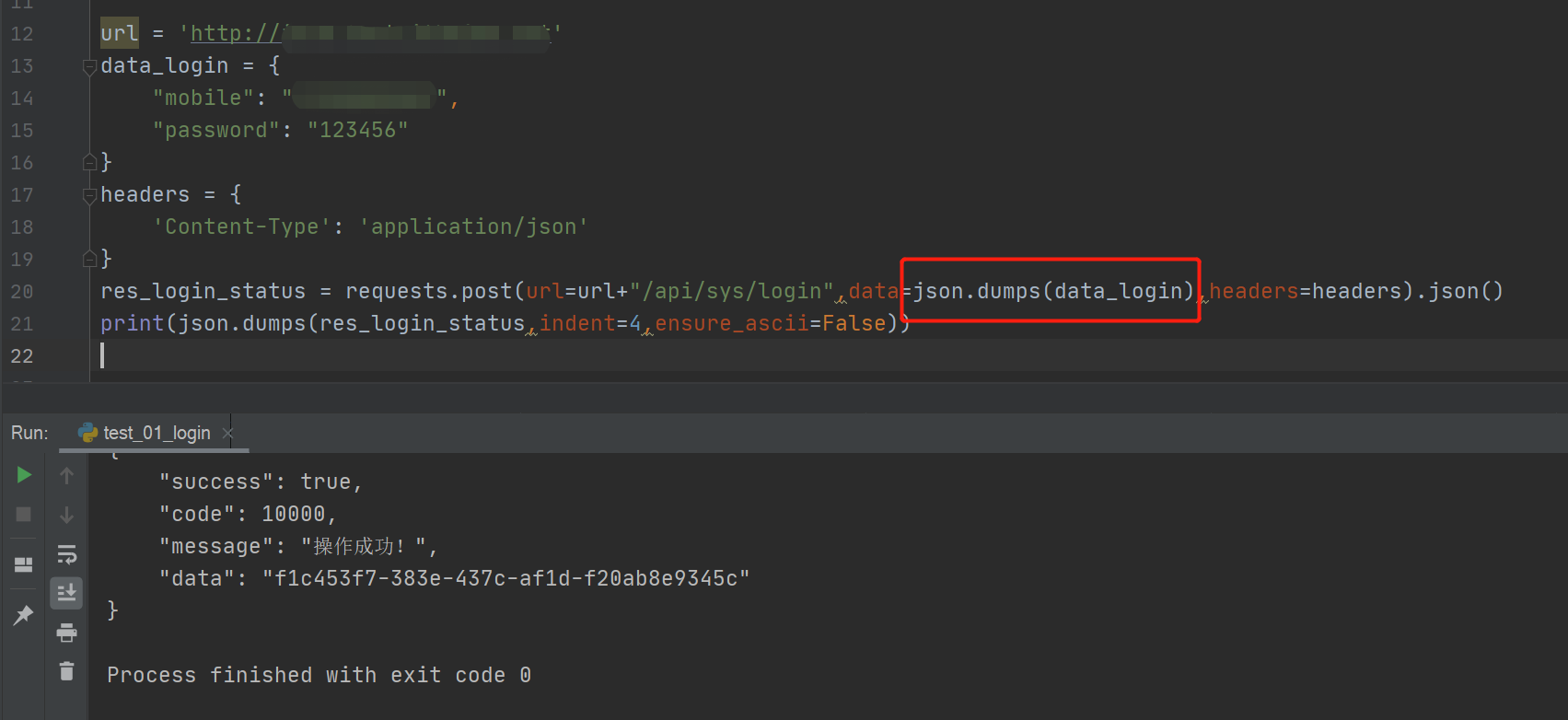
Task: Click line number 22 in gutter
Action: pyautogui.click(x=22, y=356)
